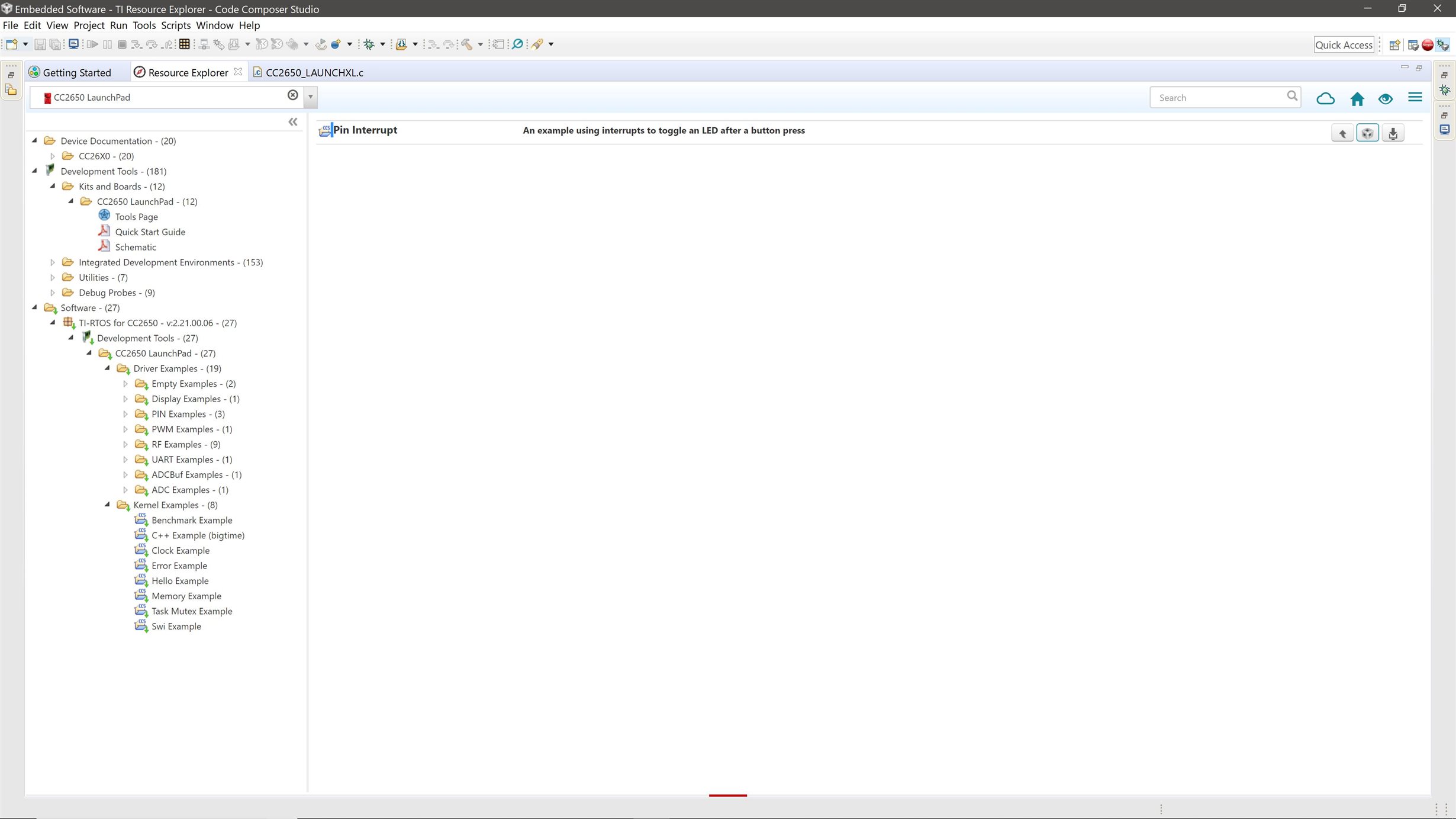Click the download button for Pin Interrupt

coord(1393,133)
